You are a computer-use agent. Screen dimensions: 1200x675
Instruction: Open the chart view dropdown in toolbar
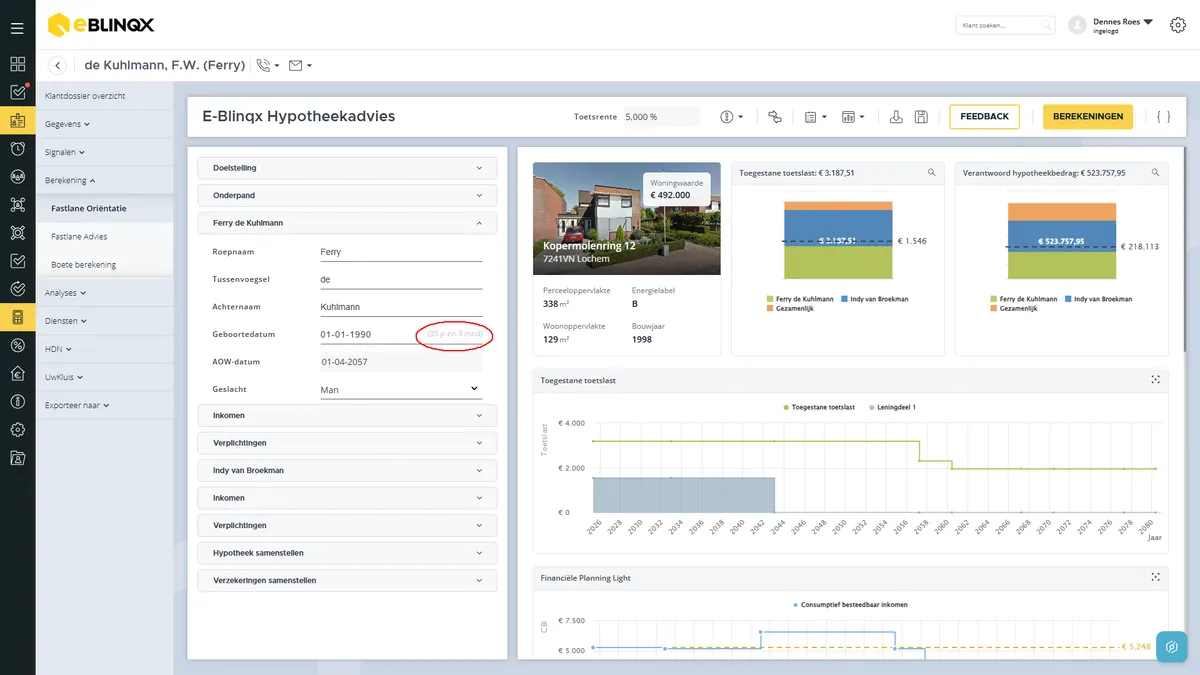pos(853,117)
